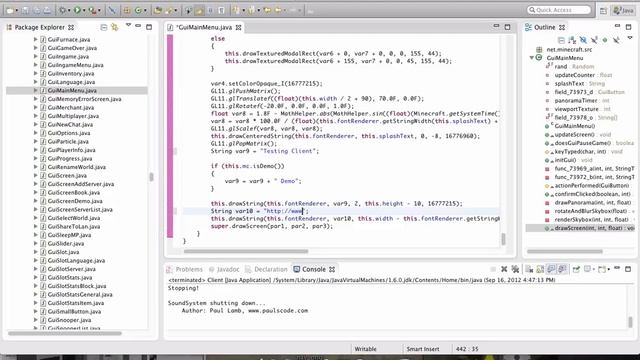Viewport: 640px width, 360px height.
Task: Click Outline sort alphabetically icon
Action: tap(572, 40)
